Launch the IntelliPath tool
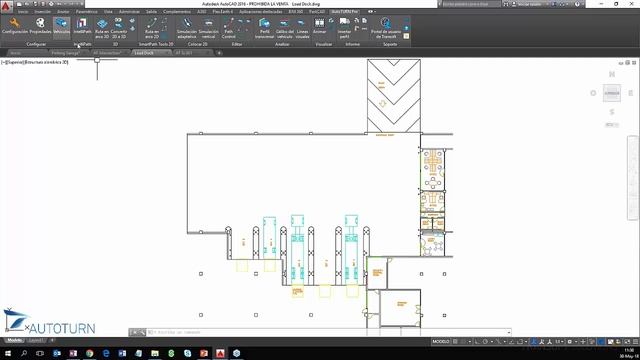The width and height of the screenshot is (640, 360). [x=82, y=26]
